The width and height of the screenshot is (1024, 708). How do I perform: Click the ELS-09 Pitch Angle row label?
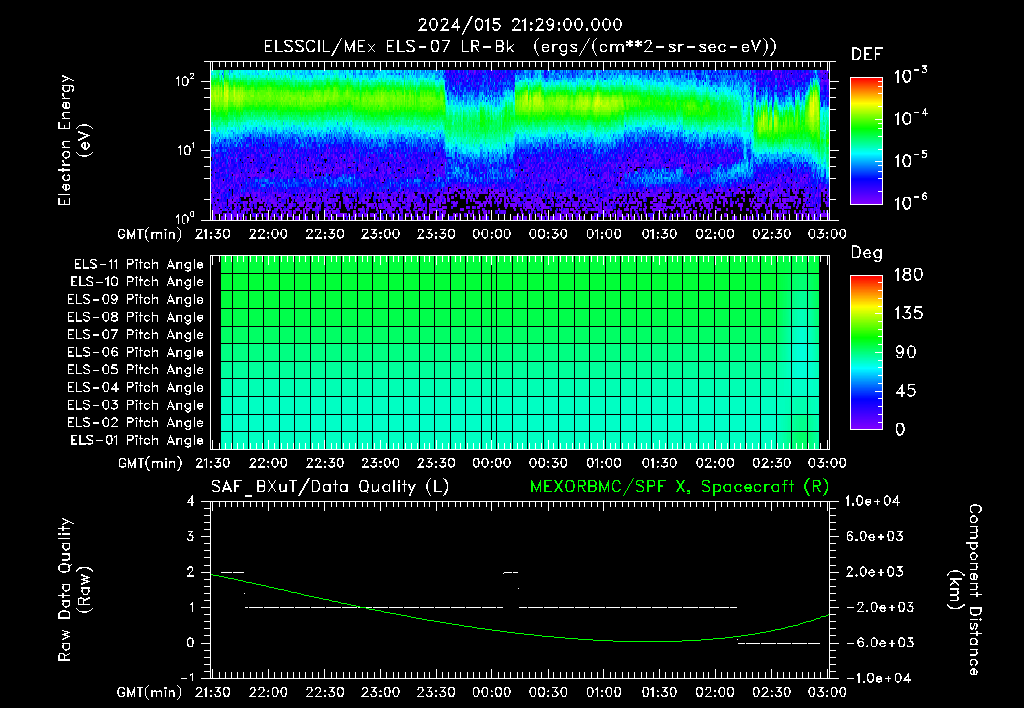(x=135, y=300)
